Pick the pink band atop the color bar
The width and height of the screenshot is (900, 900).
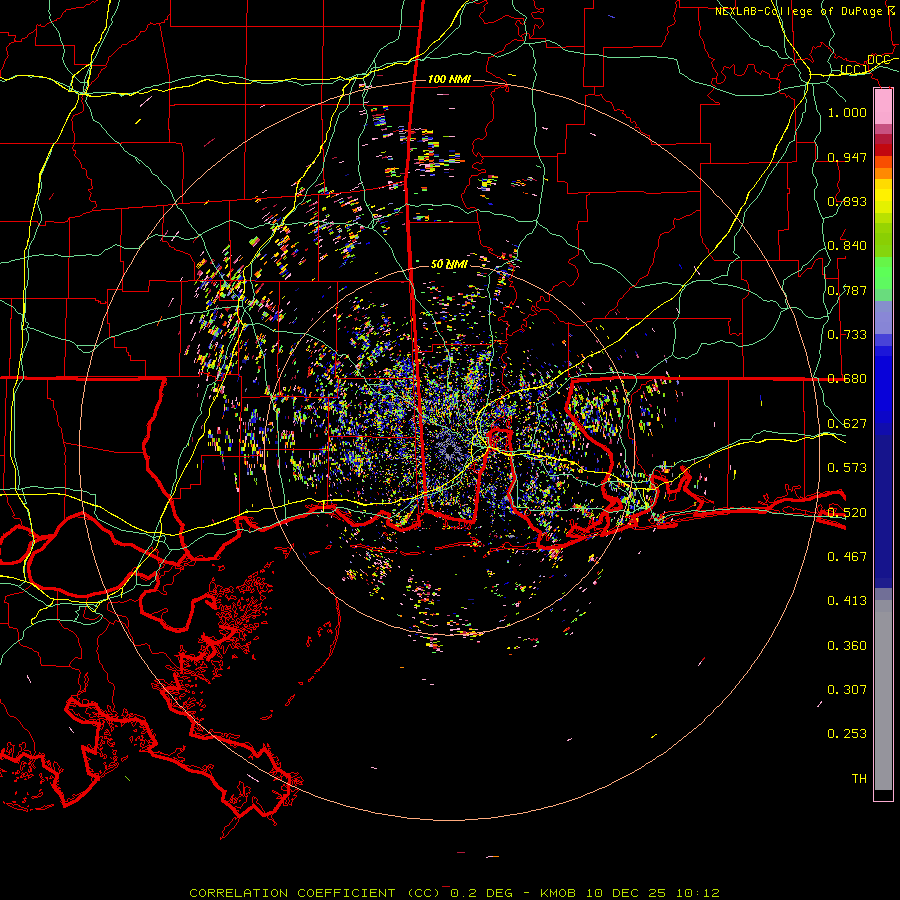[883, 106]
